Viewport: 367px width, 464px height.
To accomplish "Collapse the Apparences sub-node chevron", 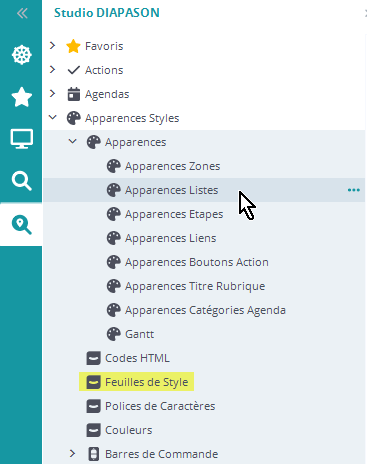I will [72, 141].
